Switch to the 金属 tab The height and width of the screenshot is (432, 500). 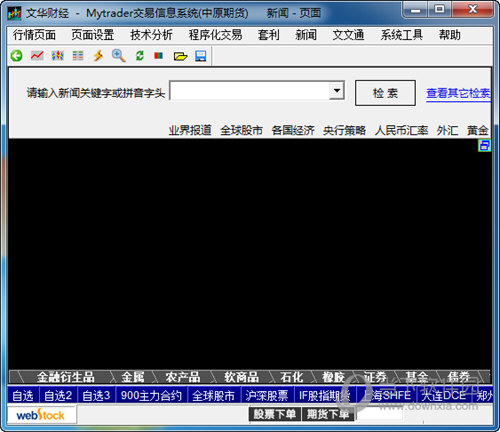[133, 377]
